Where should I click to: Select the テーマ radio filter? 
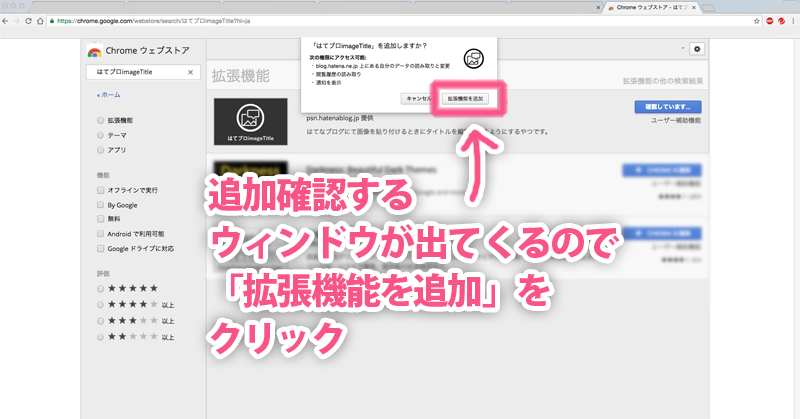click(x=101, y=135)
